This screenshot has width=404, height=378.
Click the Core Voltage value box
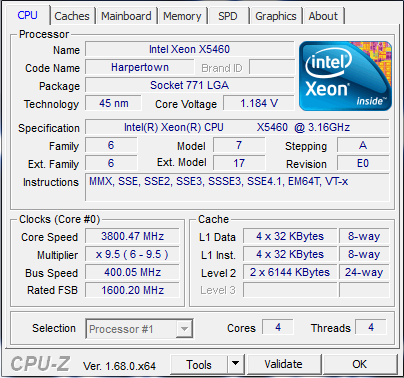pos(259,103)
